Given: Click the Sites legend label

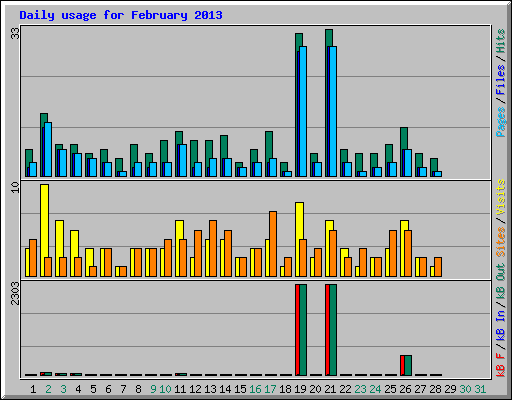Looking at the screenshot, I should 501,242.
